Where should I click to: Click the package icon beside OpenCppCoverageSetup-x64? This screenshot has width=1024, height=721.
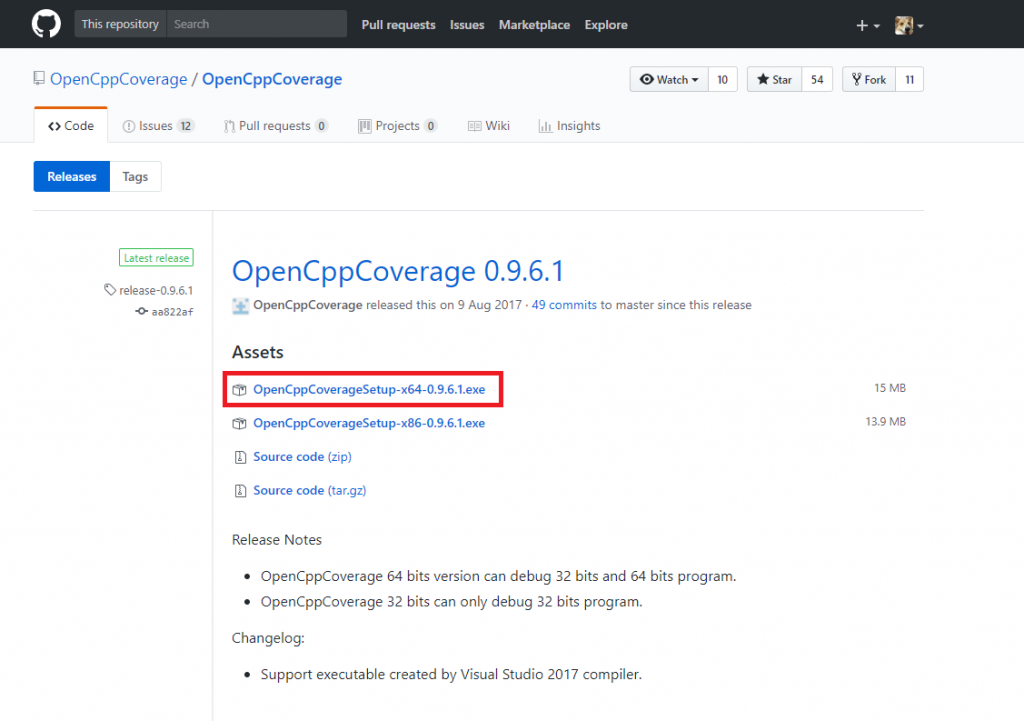[239, 388]
